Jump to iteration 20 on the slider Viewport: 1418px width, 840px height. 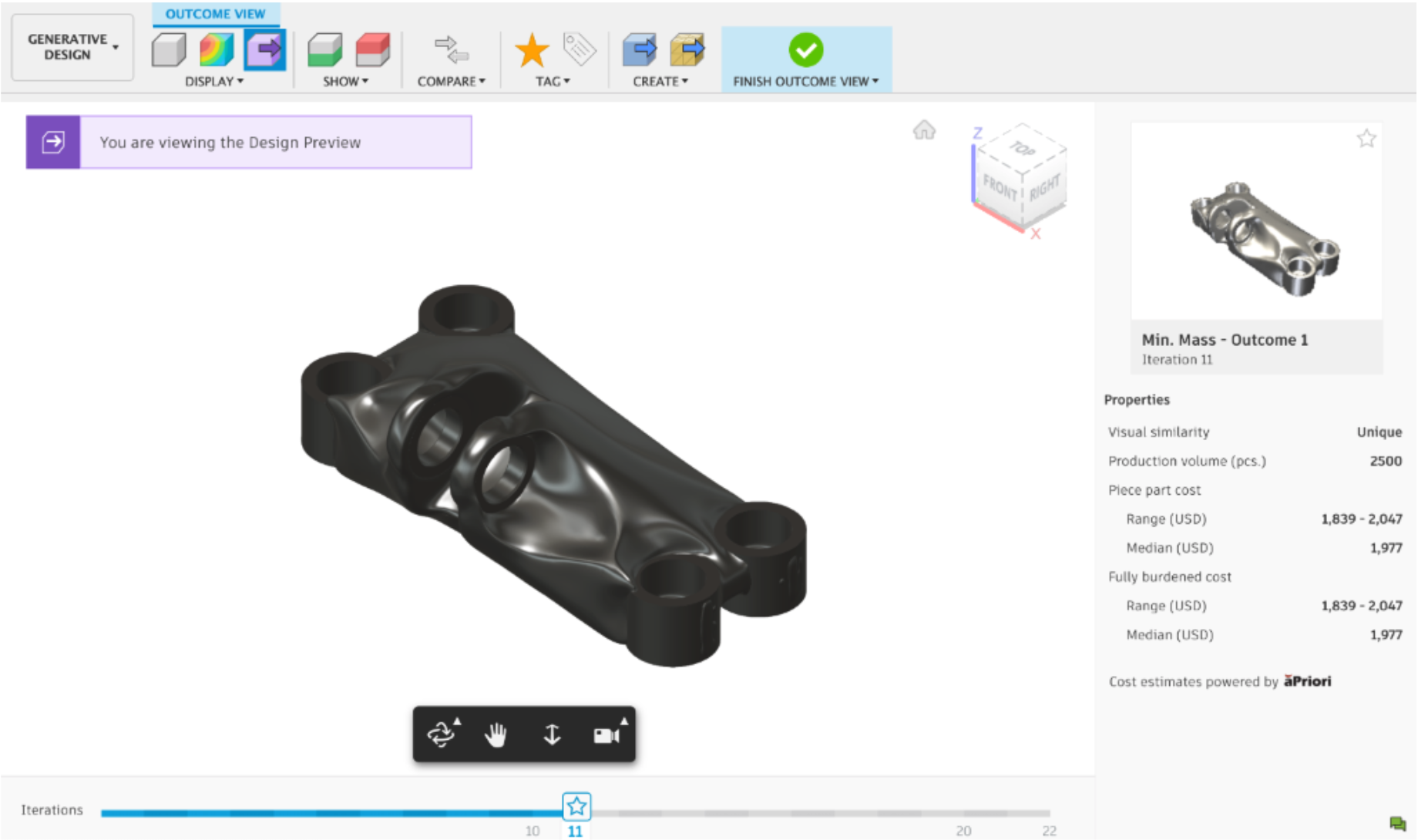coord(963,831)
